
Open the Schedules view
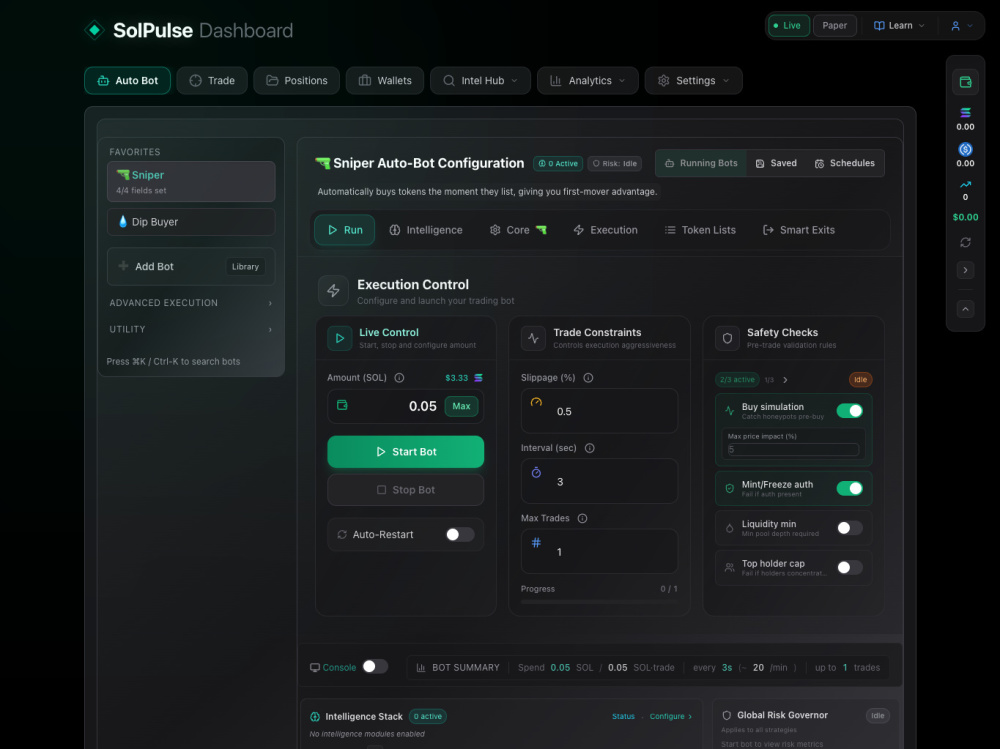click(844, 163)
